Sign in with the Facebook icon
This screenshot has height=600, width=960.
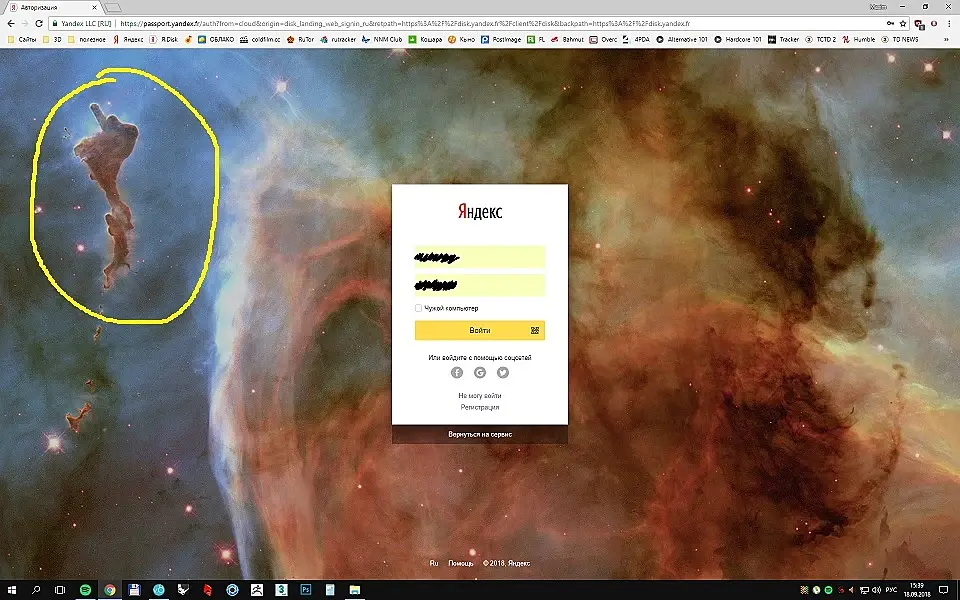click(x=457, y=372)
